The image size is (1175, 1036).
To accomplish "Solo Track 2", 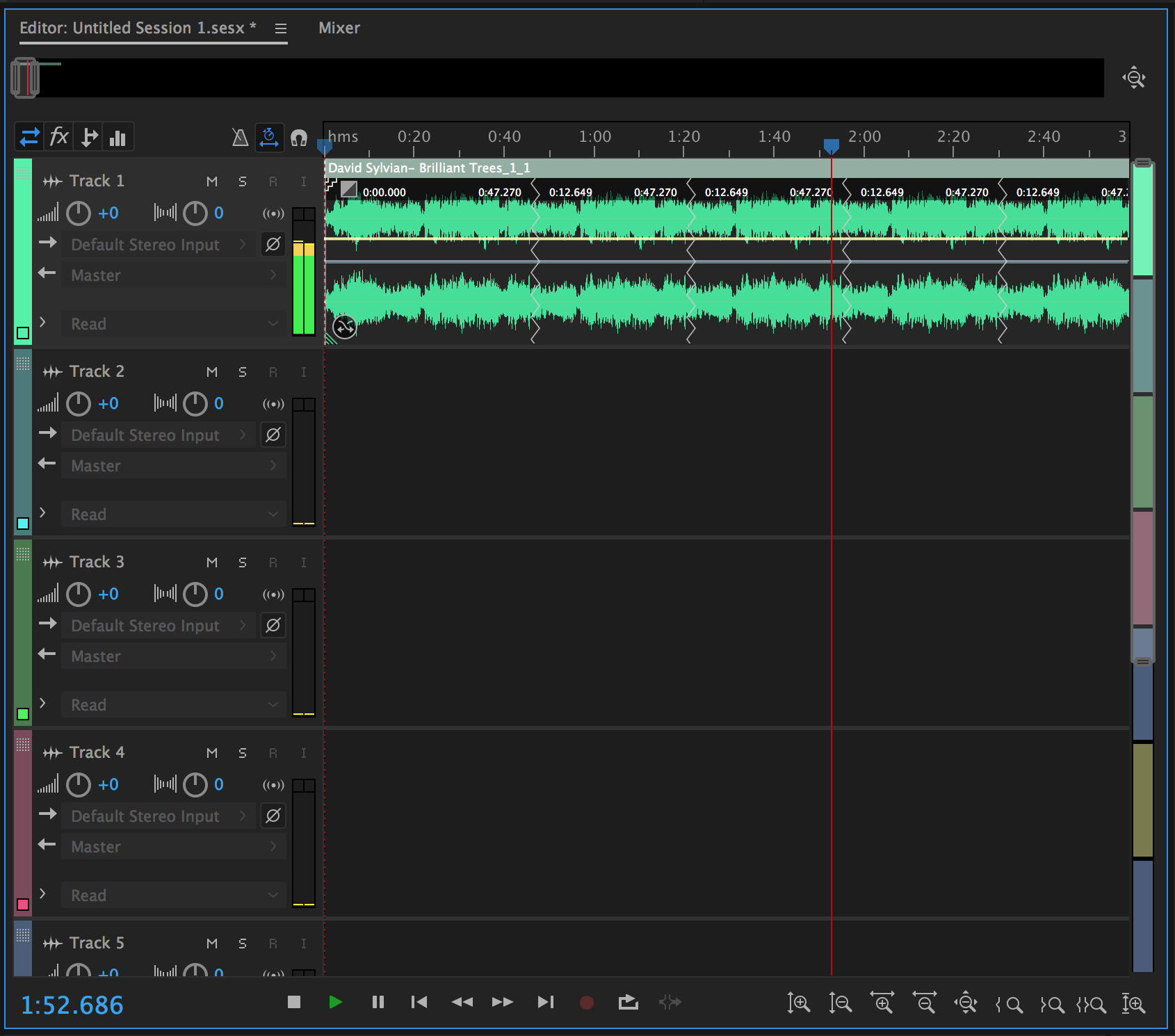I will [x=242, y=372].
